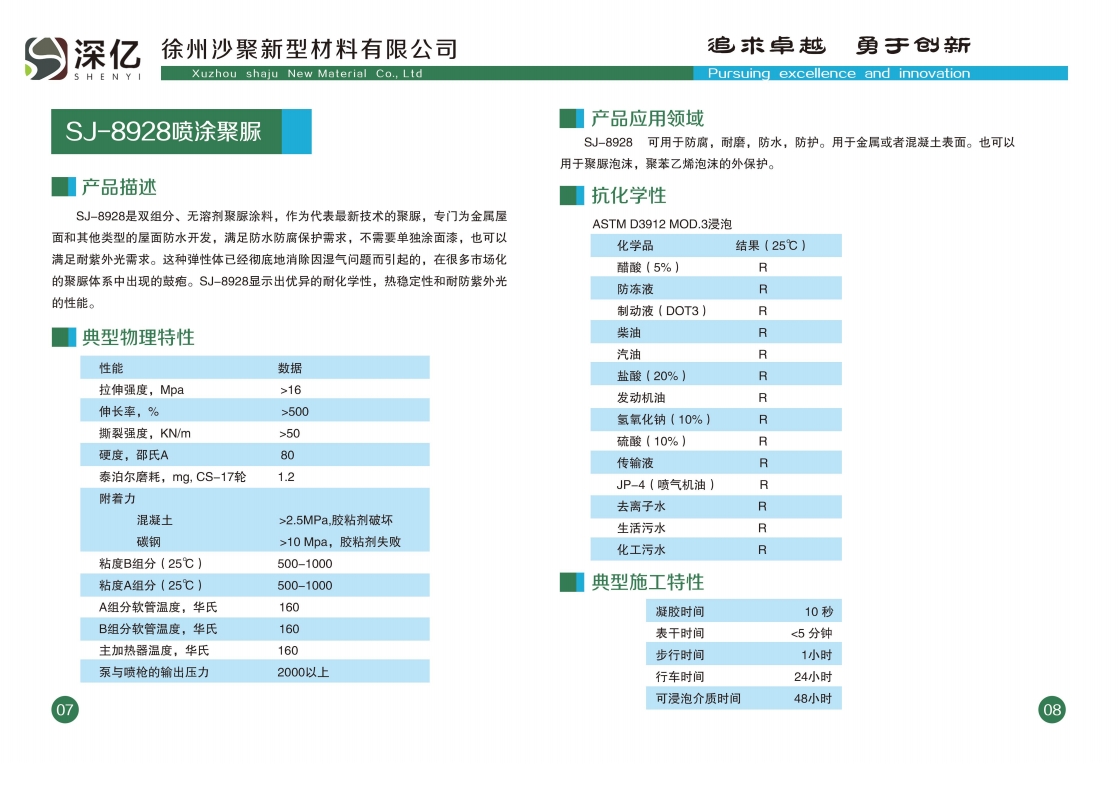Click the hardness value "80"
The image size is (1118, 789).
(x=287, y=455)
